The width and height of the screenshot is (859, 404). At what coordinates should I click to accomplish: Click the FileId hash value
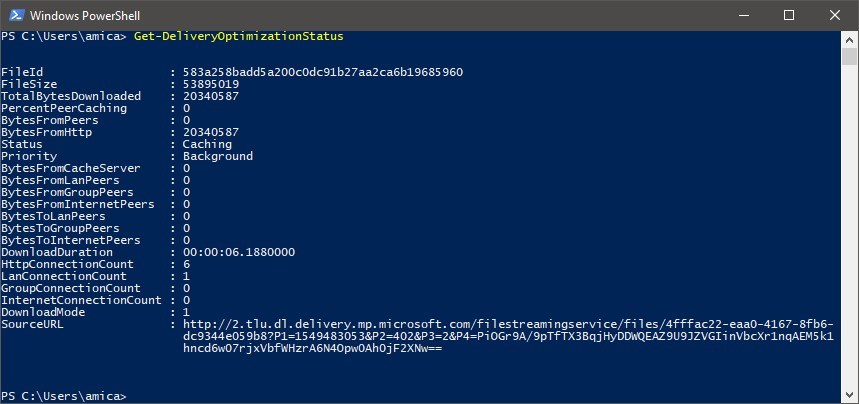[x=323, y=72]
